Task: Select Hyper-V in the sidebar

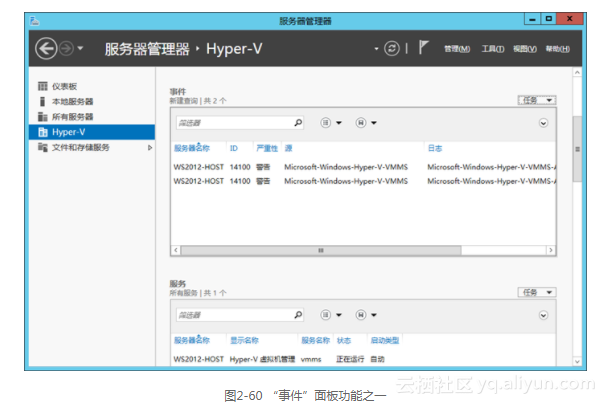Action: pos(92,132)
